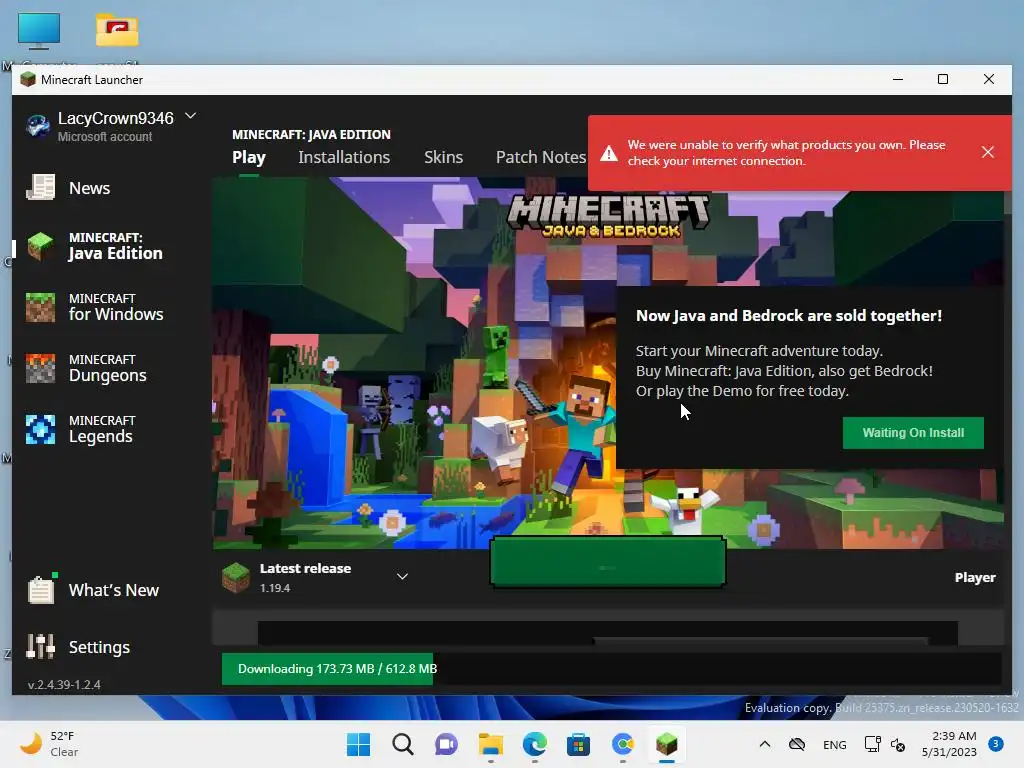
Task: Open the Chat app on the taskbar
Action: 447,744
